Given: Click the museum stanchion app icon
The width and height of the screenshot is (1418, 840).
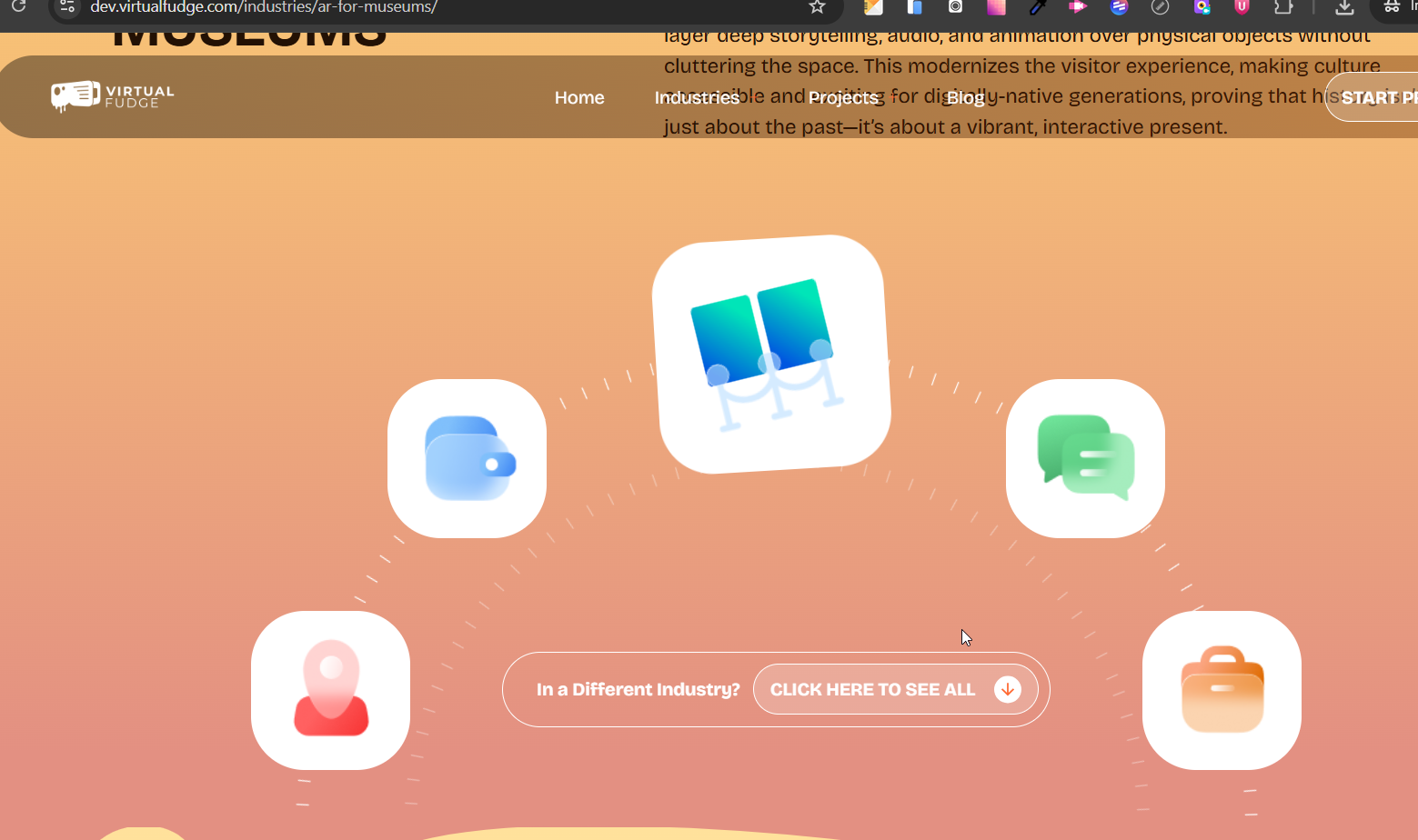Looking at the screenshot, I should pos(771,355).
